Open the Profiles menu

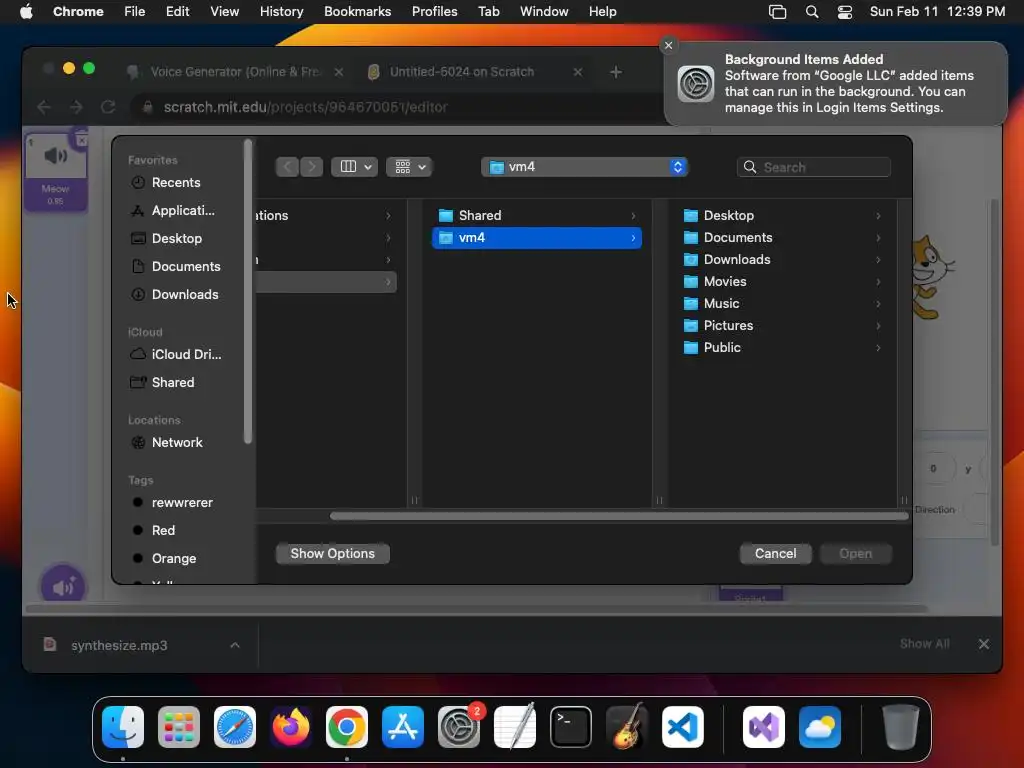[434, 12]
